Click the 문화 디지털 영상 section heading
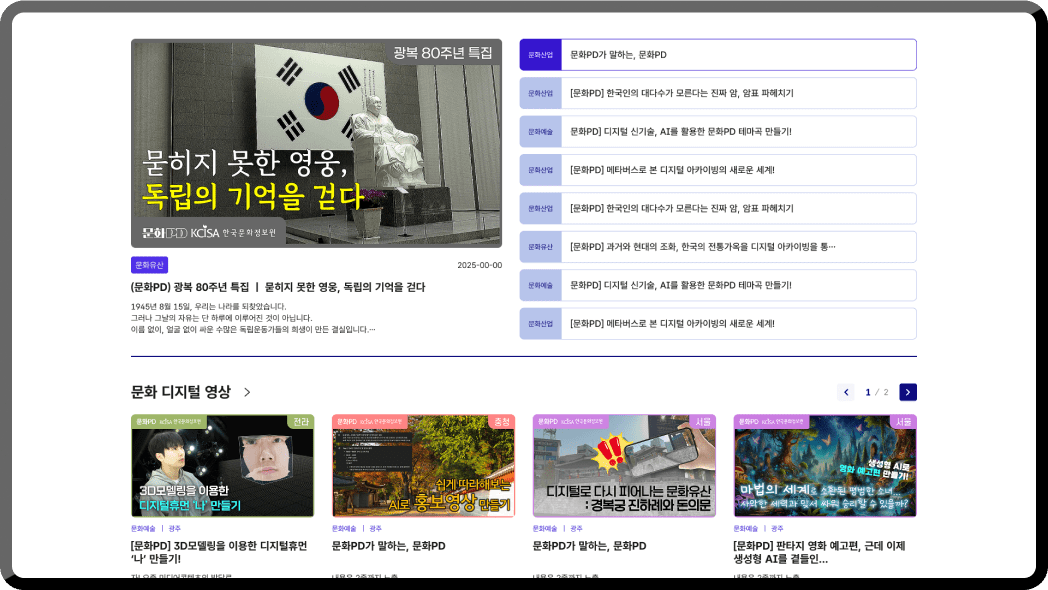Viewport: 1048px width, 590px height. coord(180,392)
